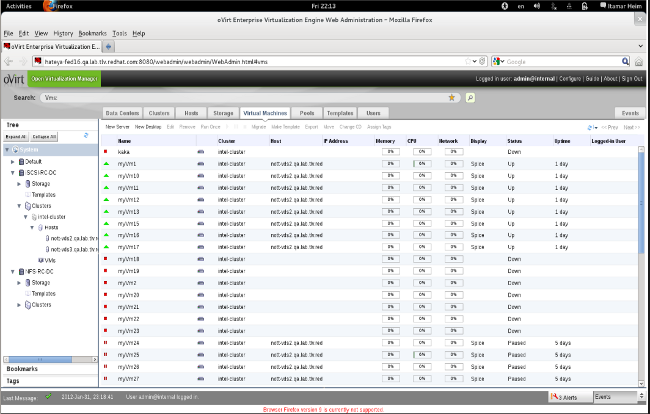Image resolution: width=650 pixels, height=414 pixels.
Task: Click the oVirt search magnifier button
Action: 470,98
